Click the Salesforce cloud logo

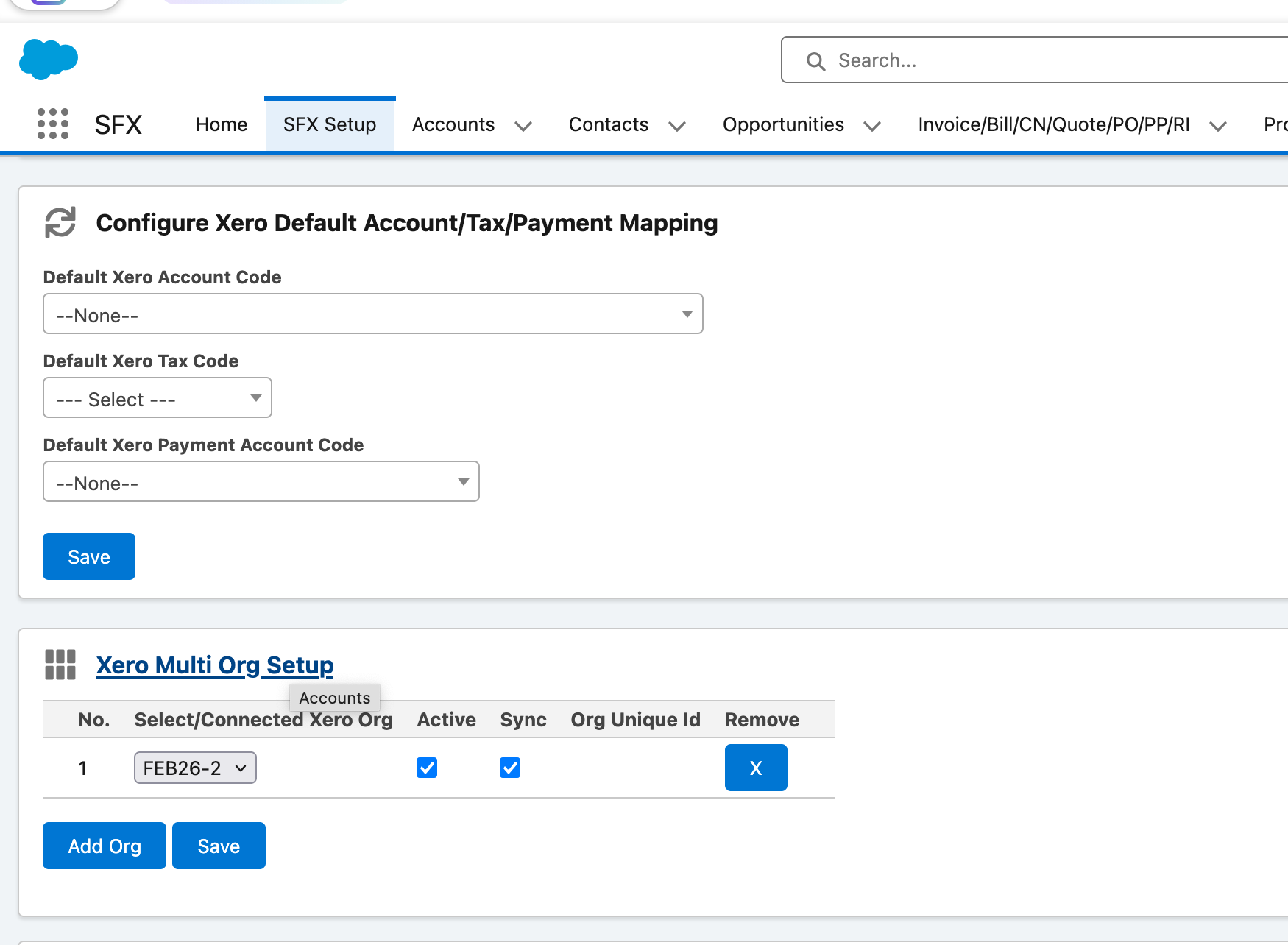coord(49,59)
